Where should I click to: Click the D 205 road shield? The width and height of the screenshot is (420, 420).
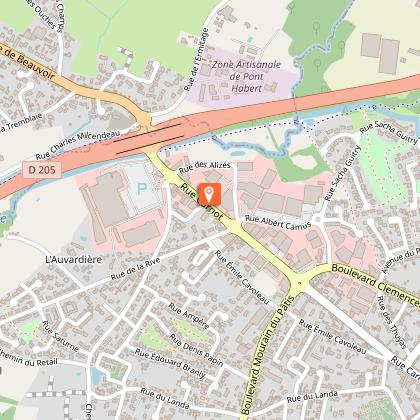(x=42, y=170)
